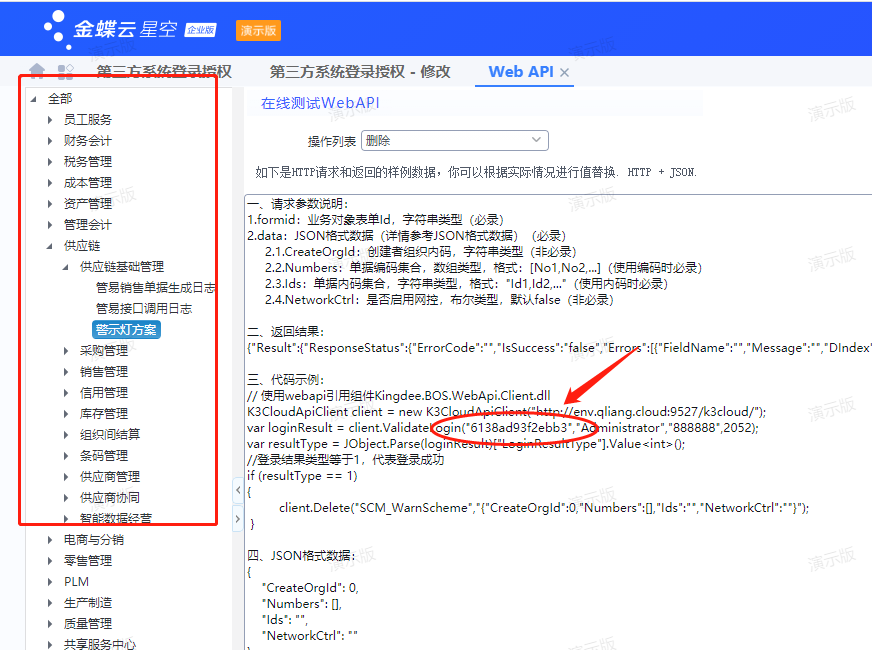The width and height of the screenshot is (872, 650).
Task: Expand the 库存管理 node
Action: coord(66,414)
